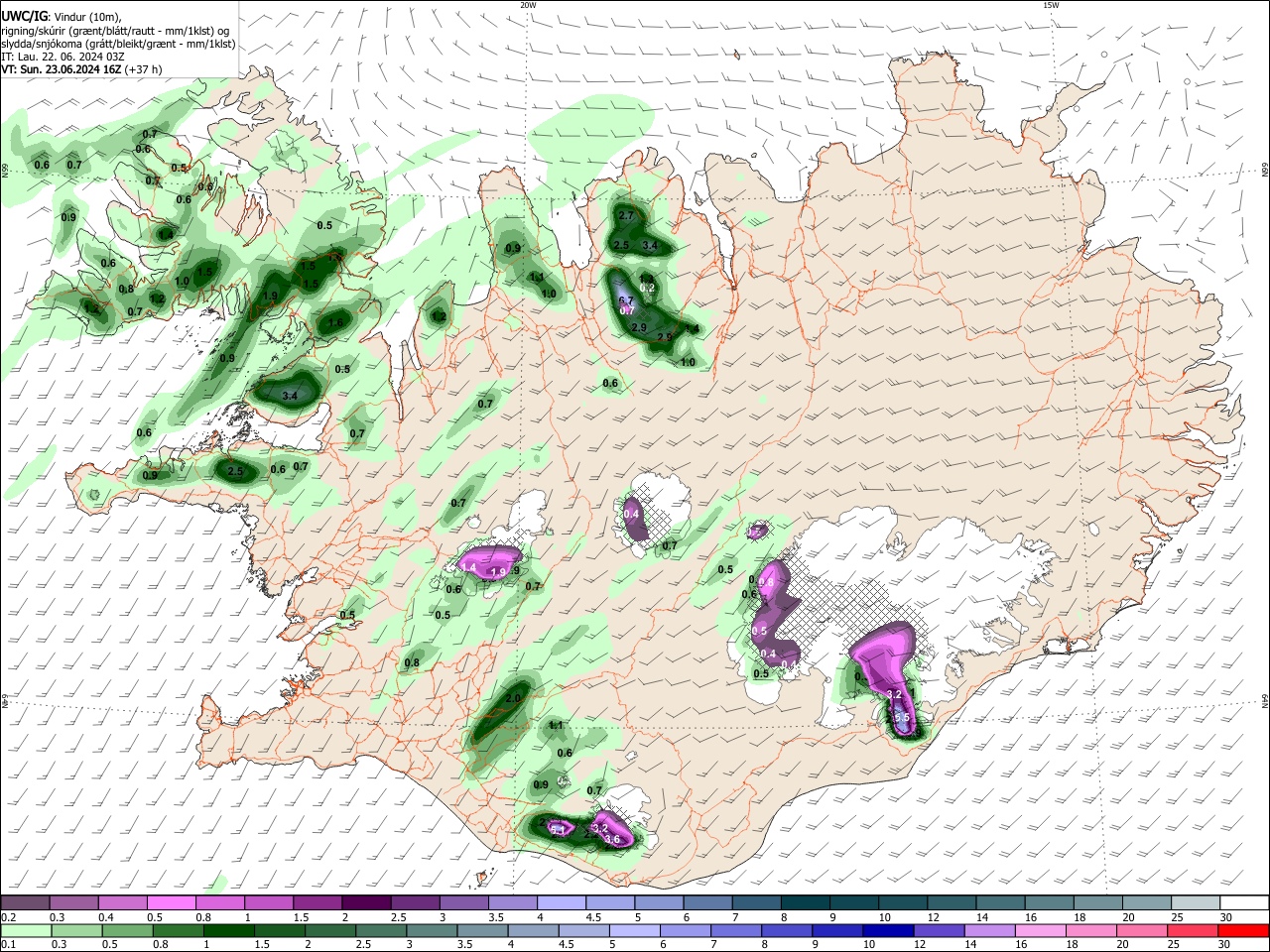Click the '3.6' snowfall value on the map
The width and height of the screenshot is (1270, 952).
[x=612, y=840]
